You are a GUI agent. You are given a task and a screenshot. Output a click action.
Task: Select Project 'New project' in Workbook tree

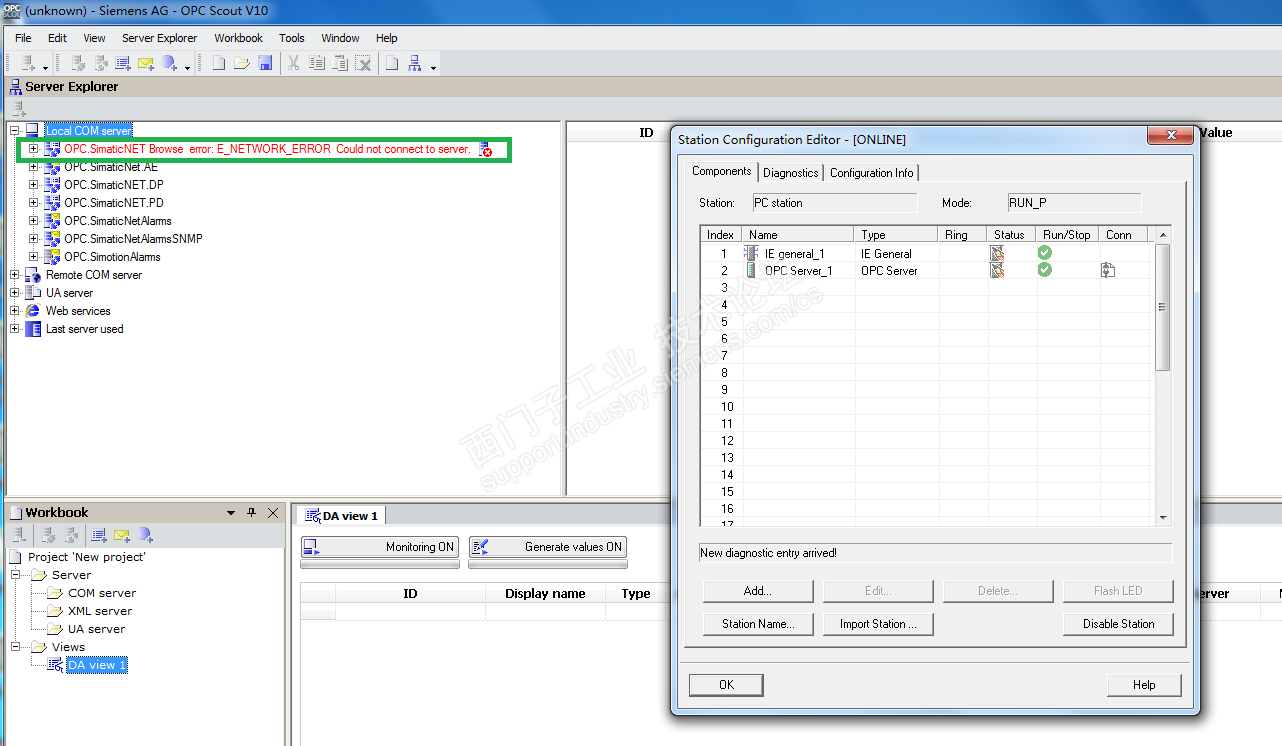86,557
